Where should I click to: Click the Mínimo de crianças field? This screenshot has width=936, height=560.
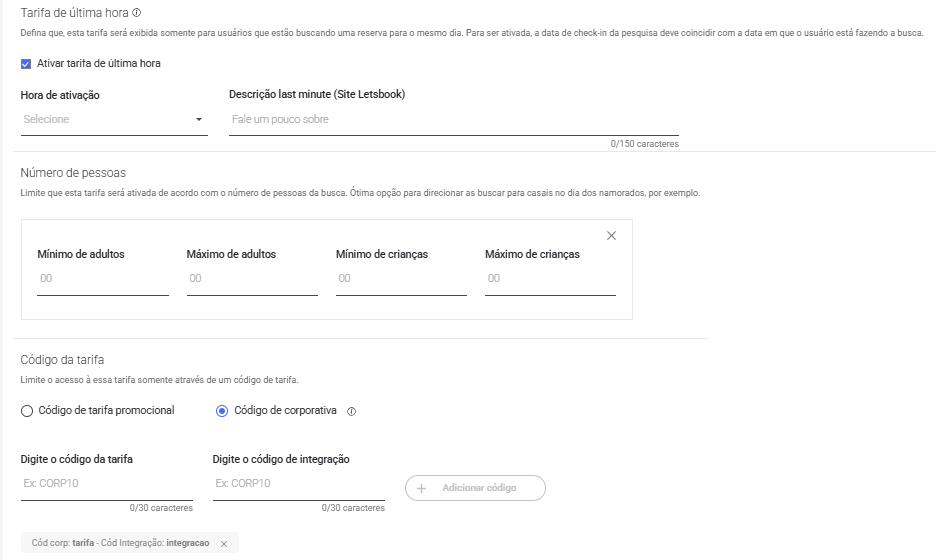coord(401,279)
